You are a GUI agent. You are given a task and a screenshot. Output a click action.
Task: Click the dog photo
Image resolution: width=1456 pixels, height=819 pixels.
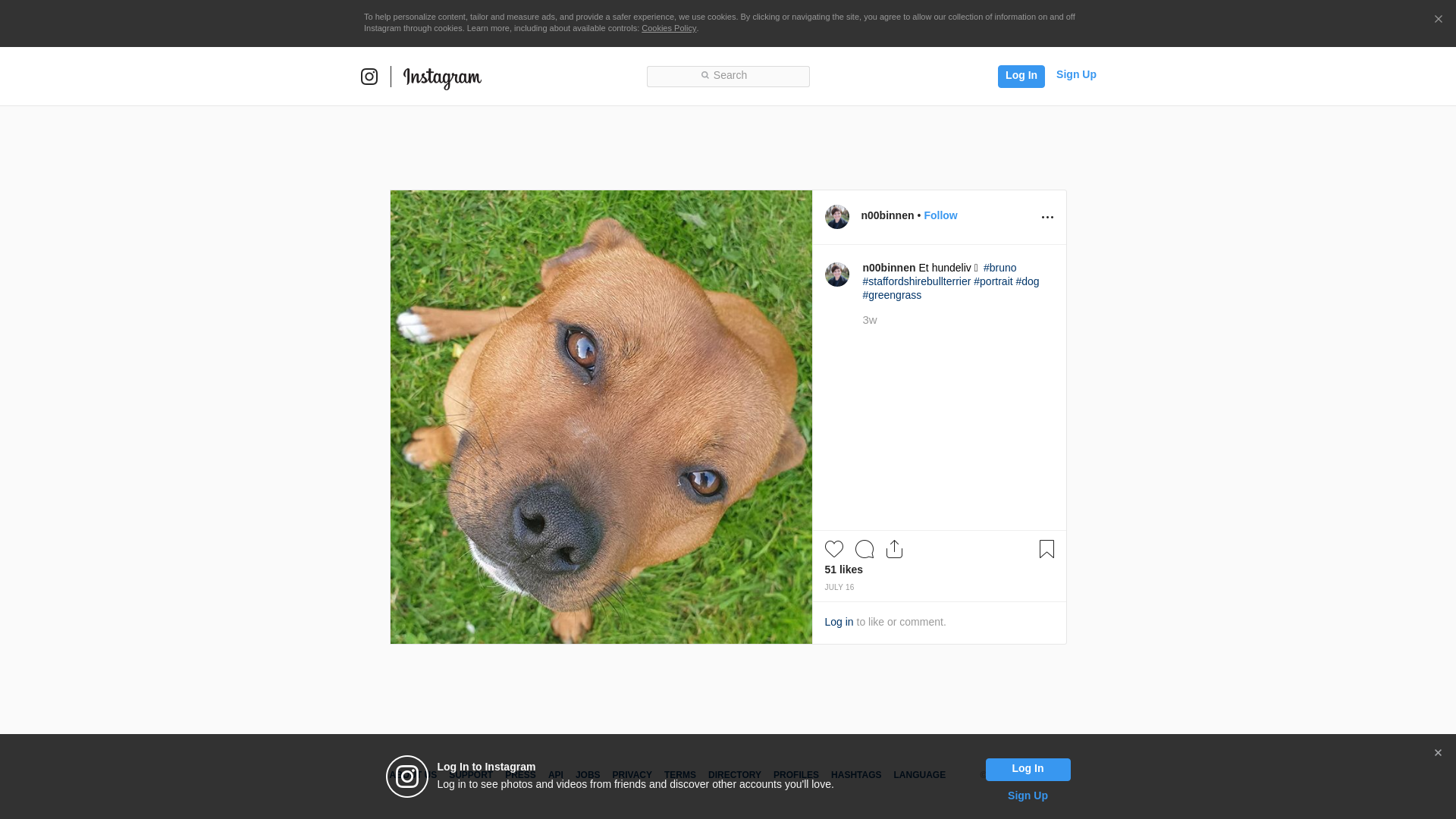click(601, 417)
